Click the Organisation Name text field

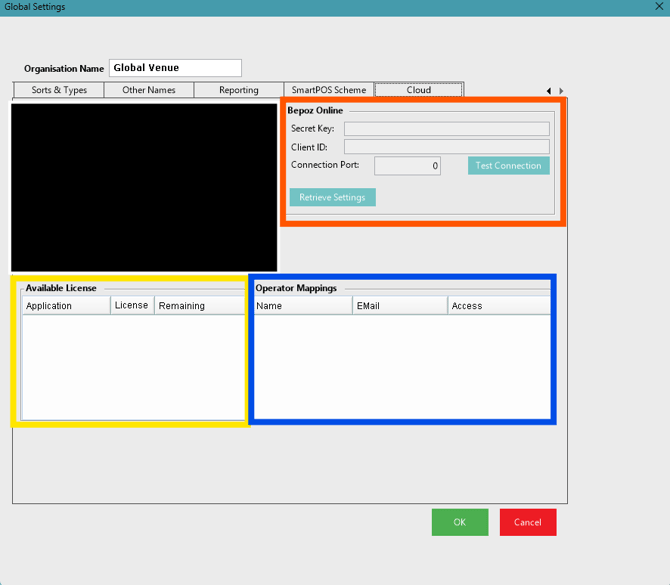coord(175,68)
